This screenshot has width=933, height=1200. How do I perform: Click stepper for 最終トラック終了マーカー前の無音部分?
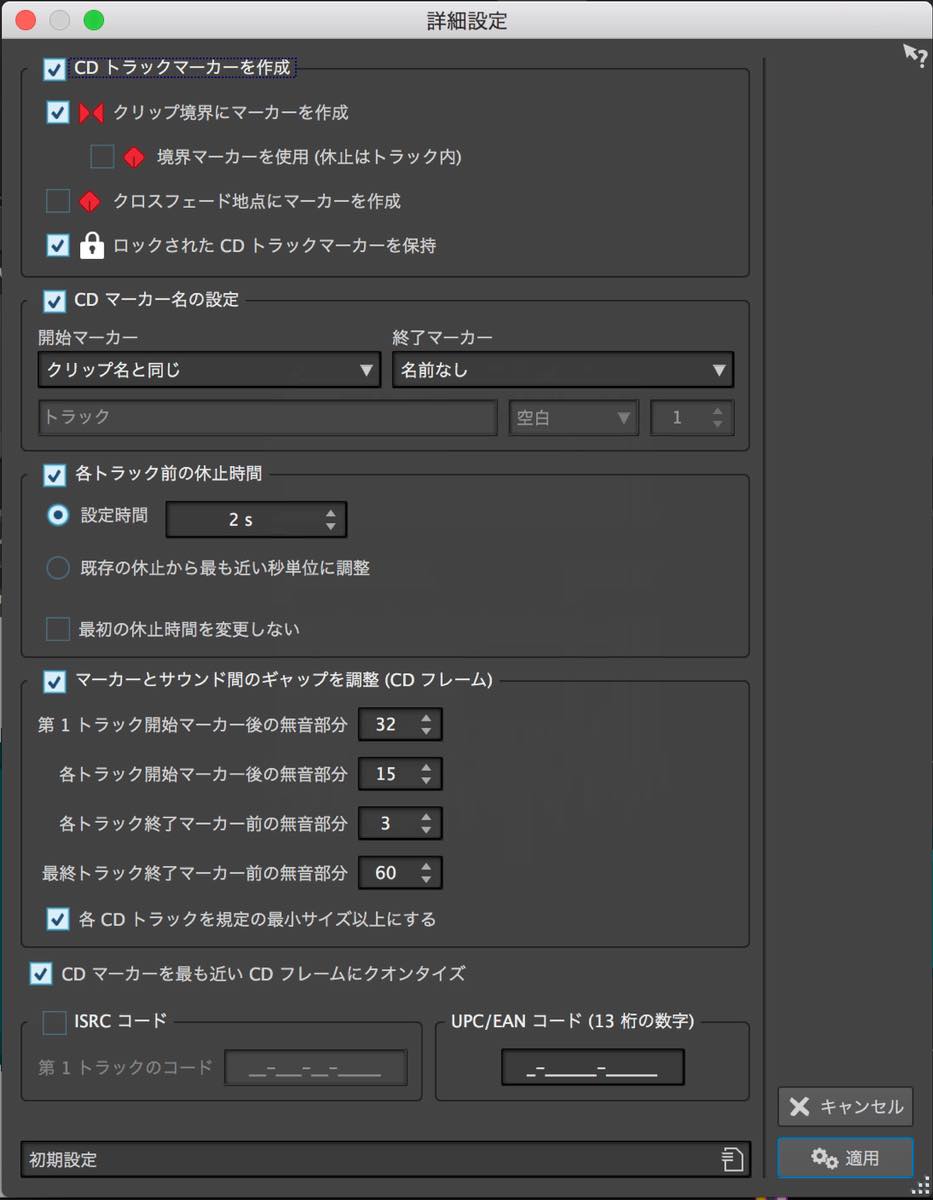click(x=400, y=873)
